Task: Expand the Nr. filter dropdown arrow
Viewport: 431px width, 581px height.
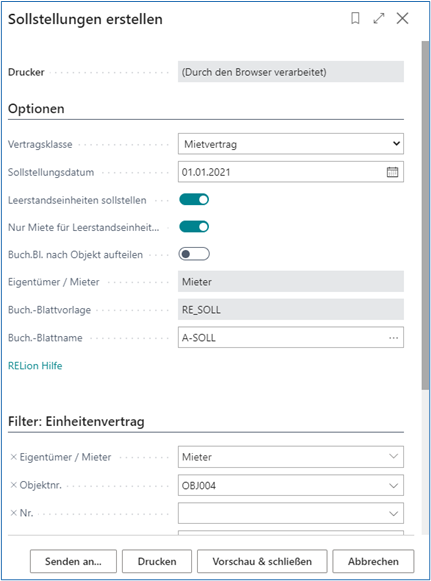Action: (x=394, y=514)
